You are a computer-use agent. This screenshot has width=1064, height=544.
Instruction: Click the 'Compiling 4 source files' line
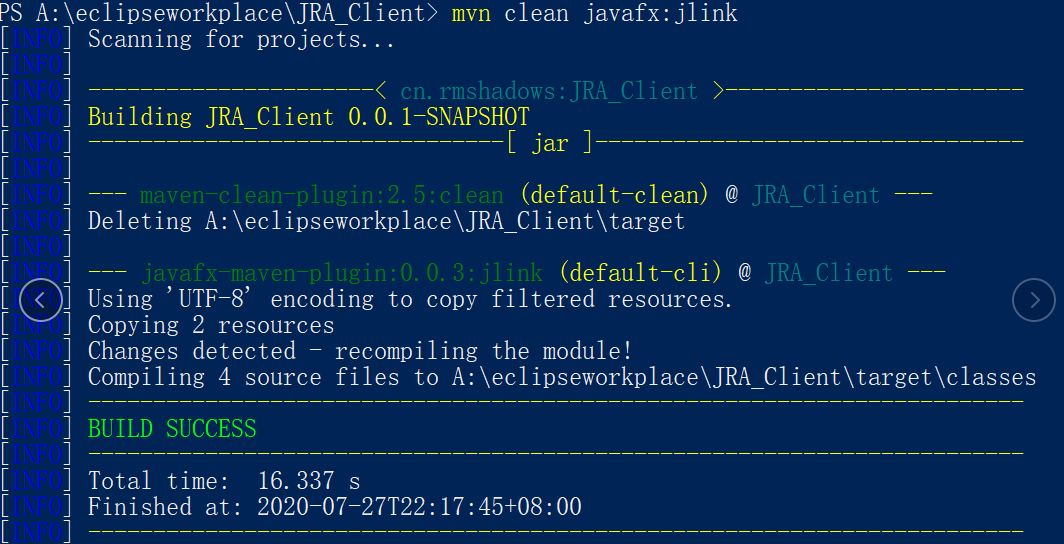click(x=562, y=377)
